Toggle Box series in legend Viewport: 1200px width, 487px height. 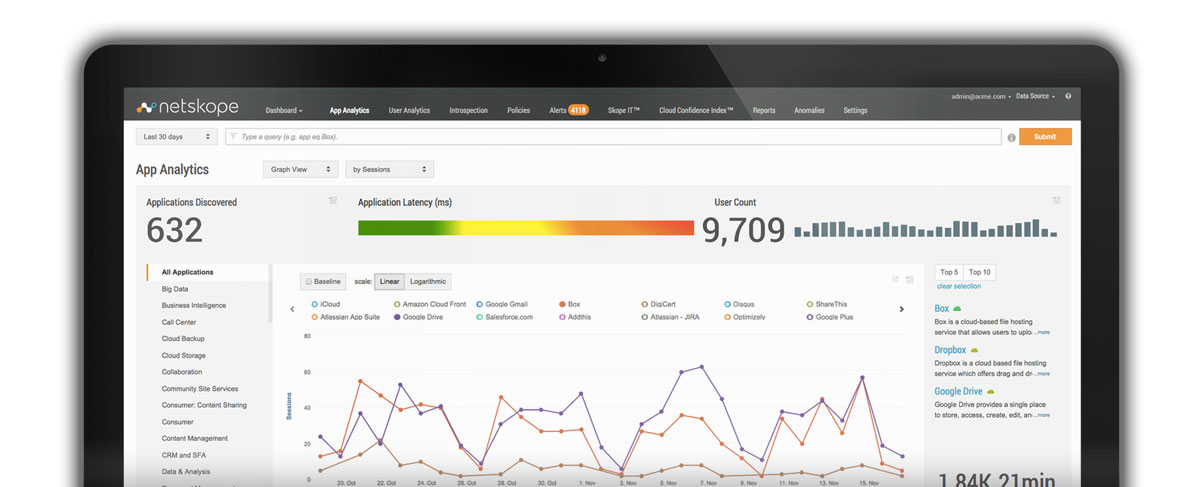click(x=570, y=304)
